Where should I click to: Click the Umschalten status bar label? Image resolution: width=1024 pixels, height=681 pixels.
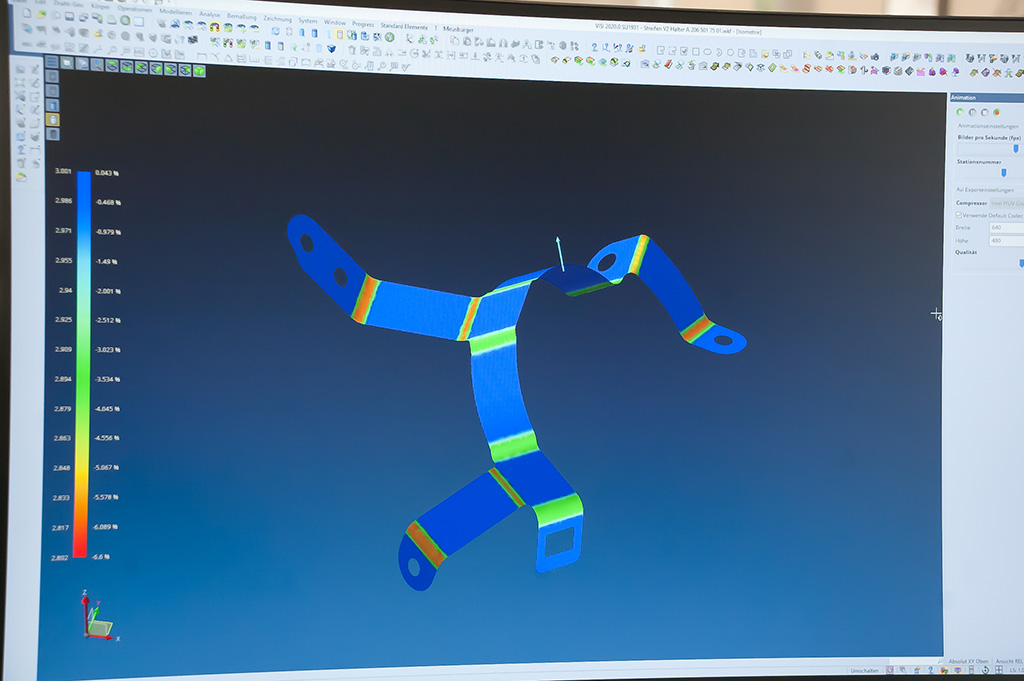point(865,671)
